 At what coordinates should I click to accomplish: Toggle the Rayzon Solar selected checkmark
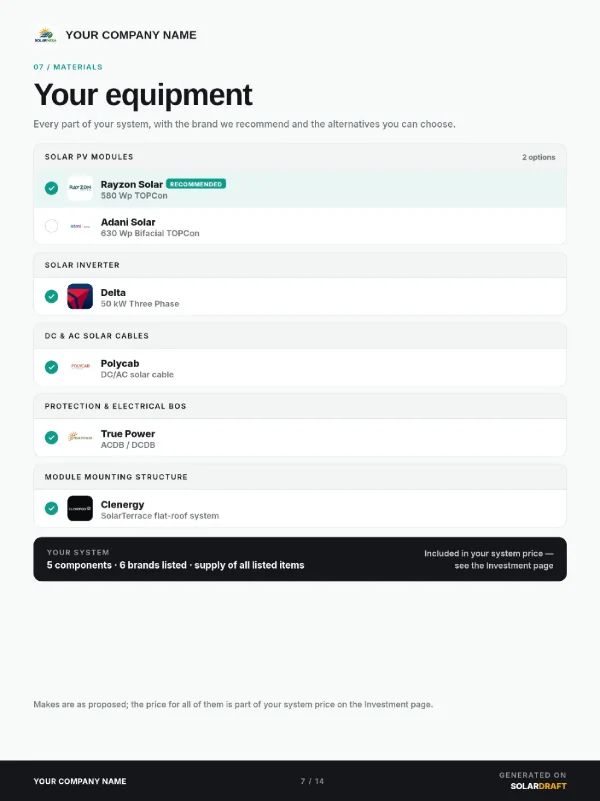52,188
